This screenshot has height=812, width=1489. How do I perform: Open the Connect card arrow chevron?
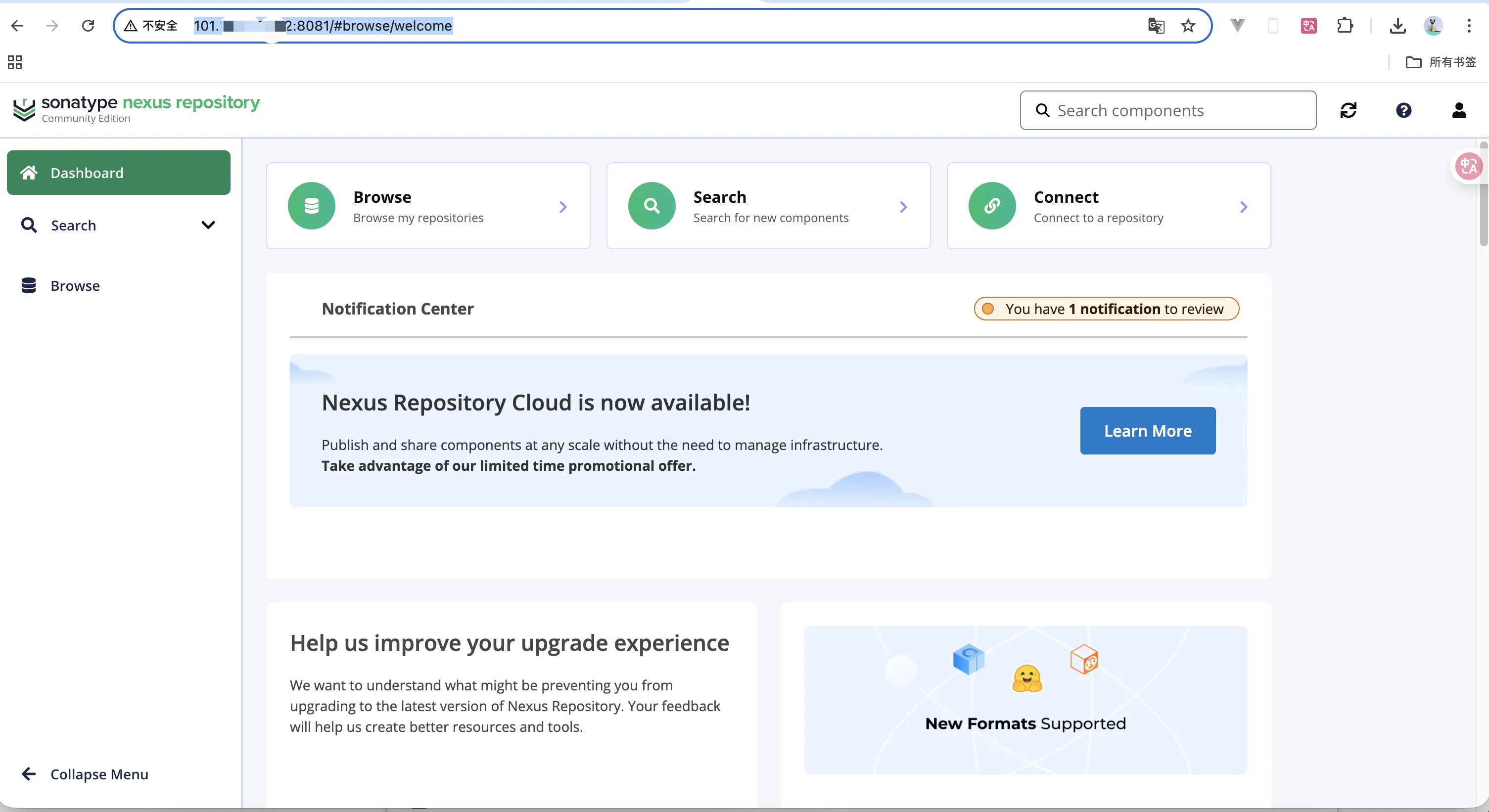tap(1243, 207)
